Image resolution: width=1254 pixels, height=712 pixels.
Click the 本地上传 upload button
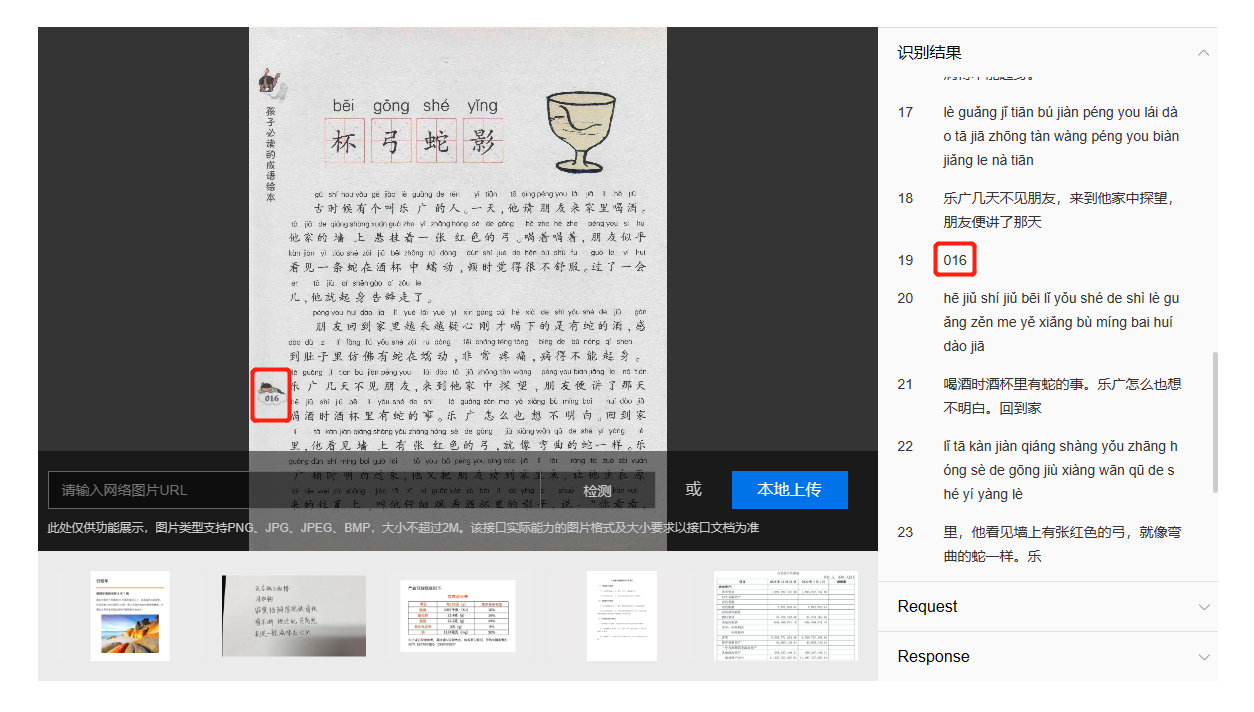coord(789,490)
